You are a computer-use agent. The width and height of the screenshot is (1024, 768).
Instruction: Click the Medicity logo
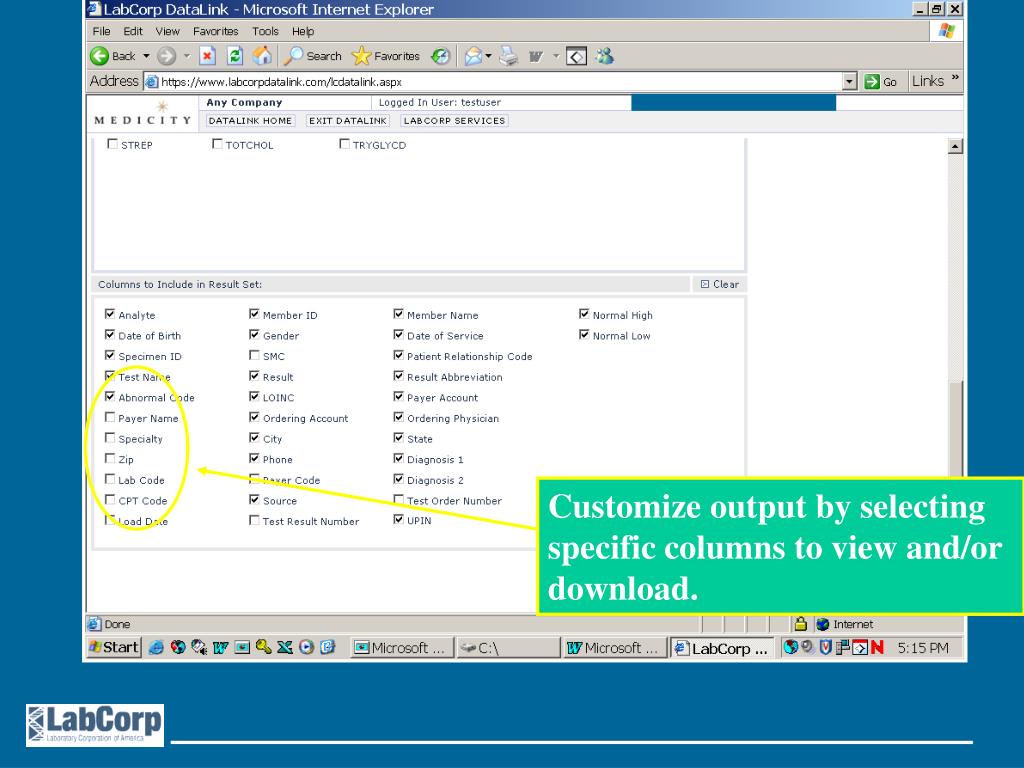tap(143, 114)
